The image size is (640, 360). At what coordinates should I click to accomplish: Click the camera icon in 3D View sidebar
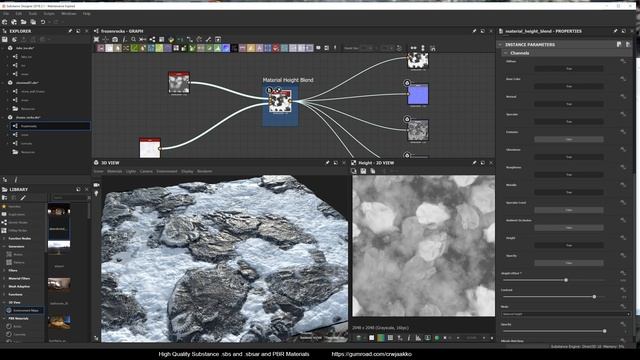coord(96,185)
